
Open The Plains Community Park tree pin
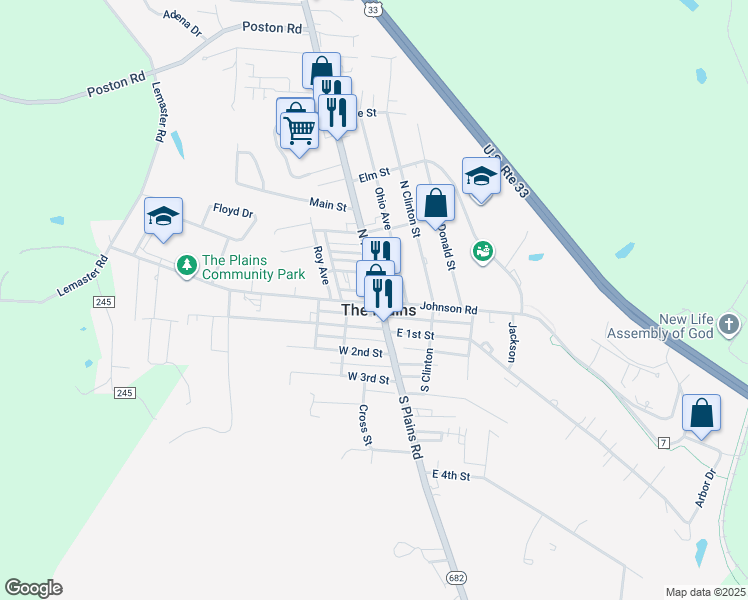click(187, 266)
